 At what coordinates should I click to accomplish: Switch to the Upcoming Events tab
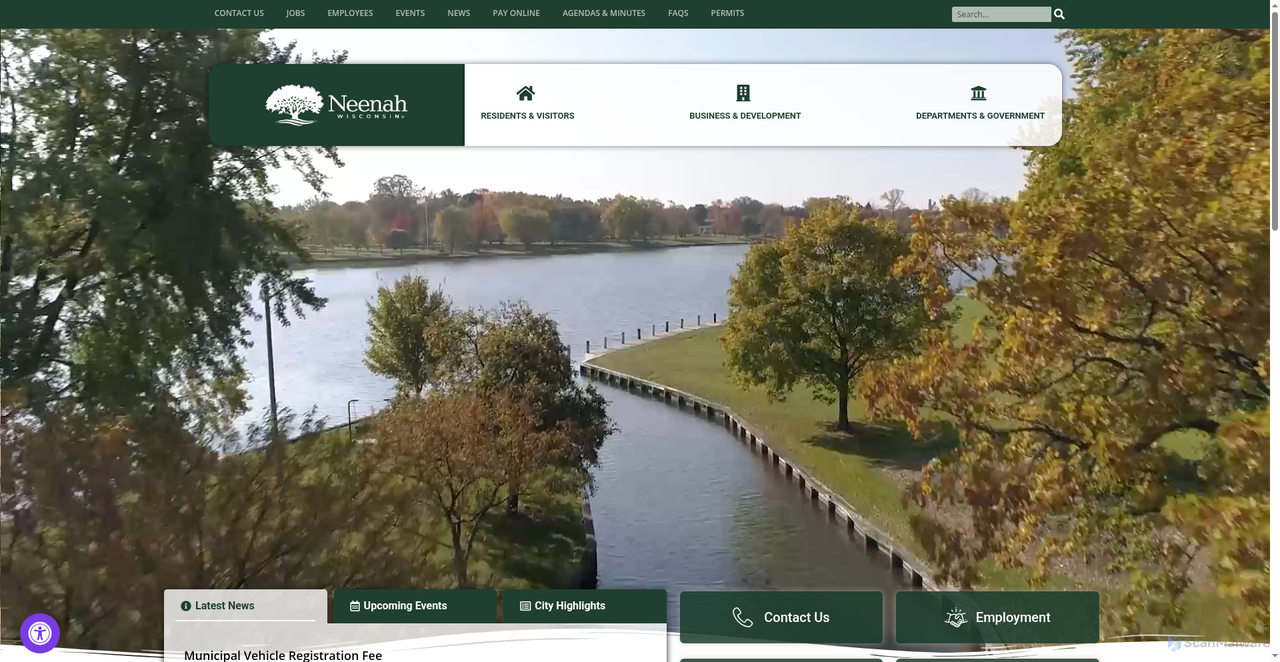[405, 606]
